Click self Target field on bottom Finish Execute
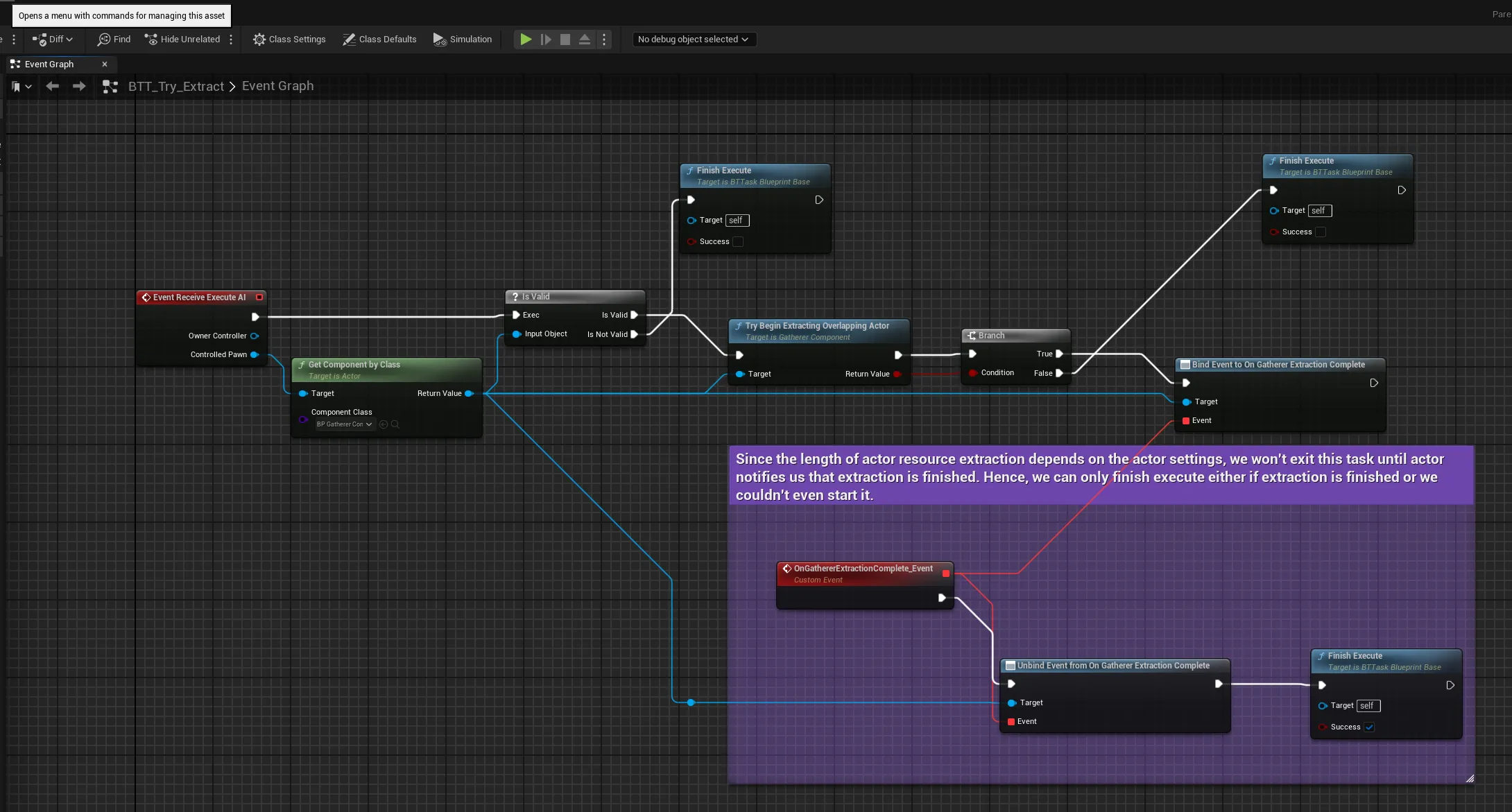Image resolution: width=1512 pixels, height=812 pixels. [x=1368, y=706]
